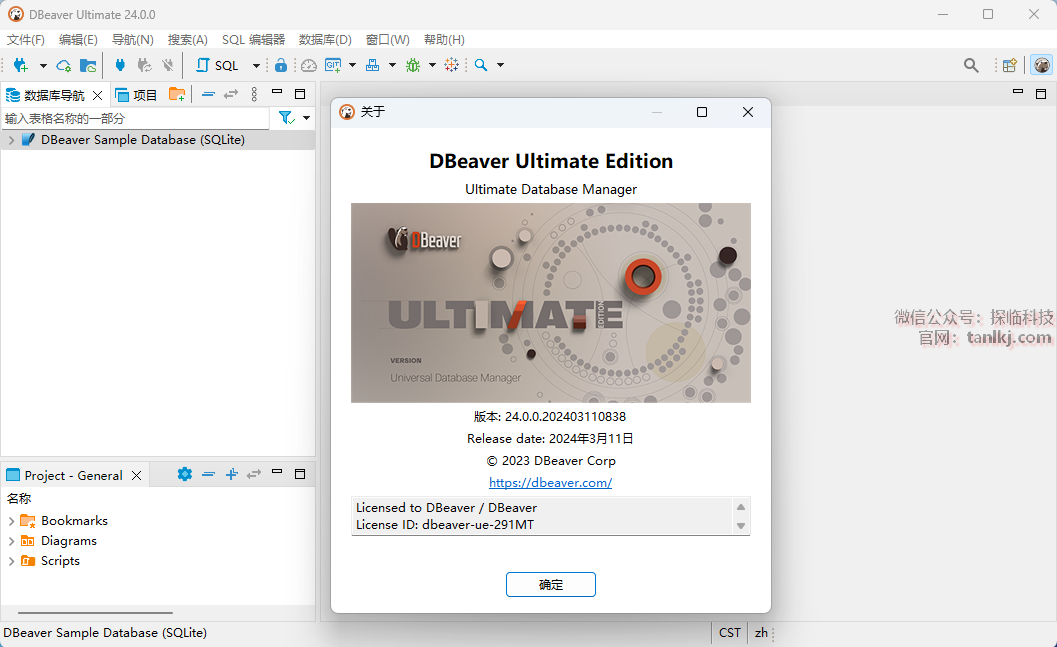
Task: Click the new folder icon in navigator
Action: pos(177,94)
